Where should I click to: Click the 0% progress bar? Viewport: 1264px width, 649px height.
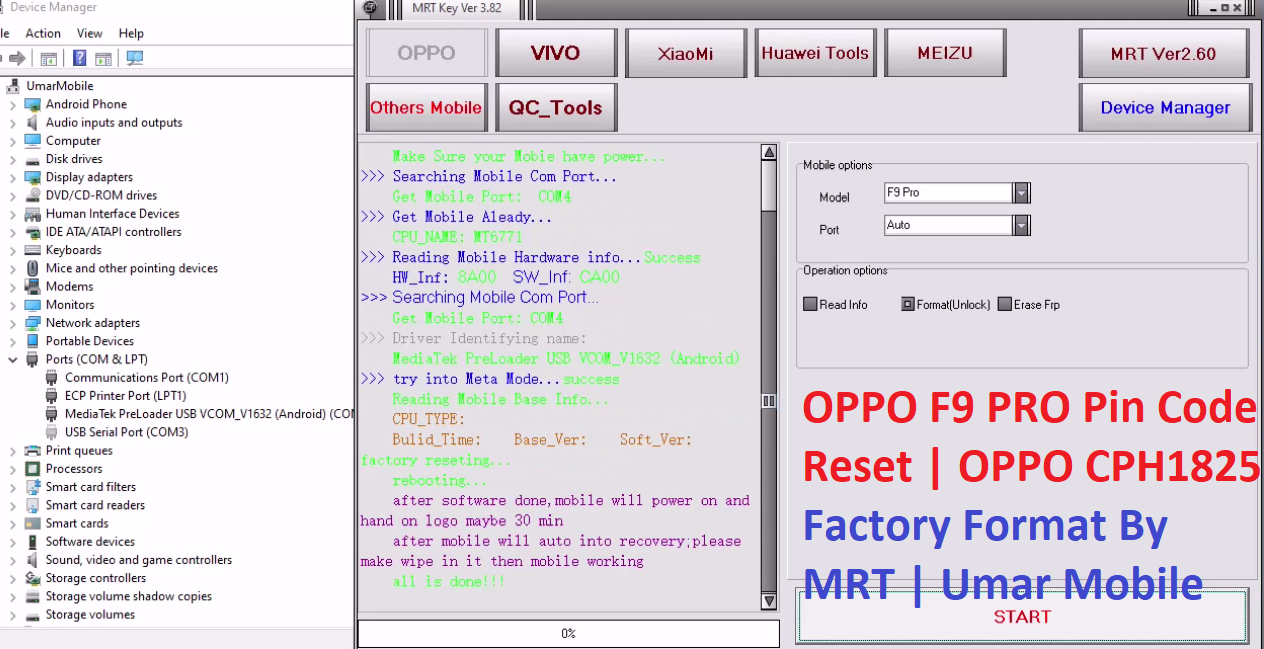[568, 634]
